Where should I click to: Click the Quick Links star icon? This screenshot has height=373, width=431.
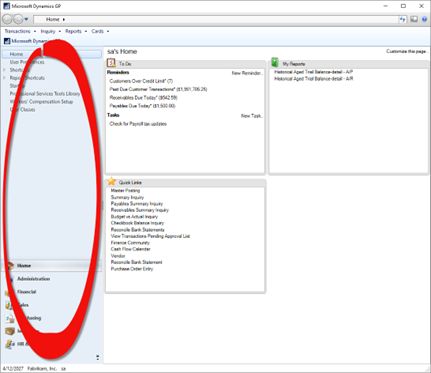(112, 182)
